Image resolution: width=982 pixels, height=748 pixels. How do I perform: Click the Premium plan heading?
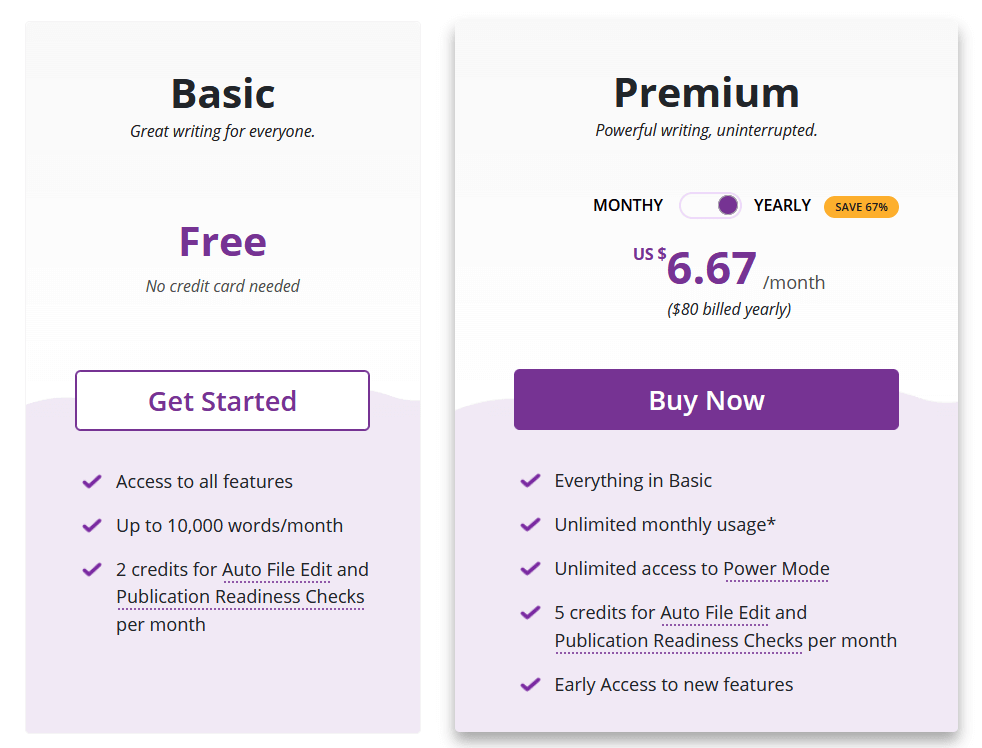(x=706, y=93)
